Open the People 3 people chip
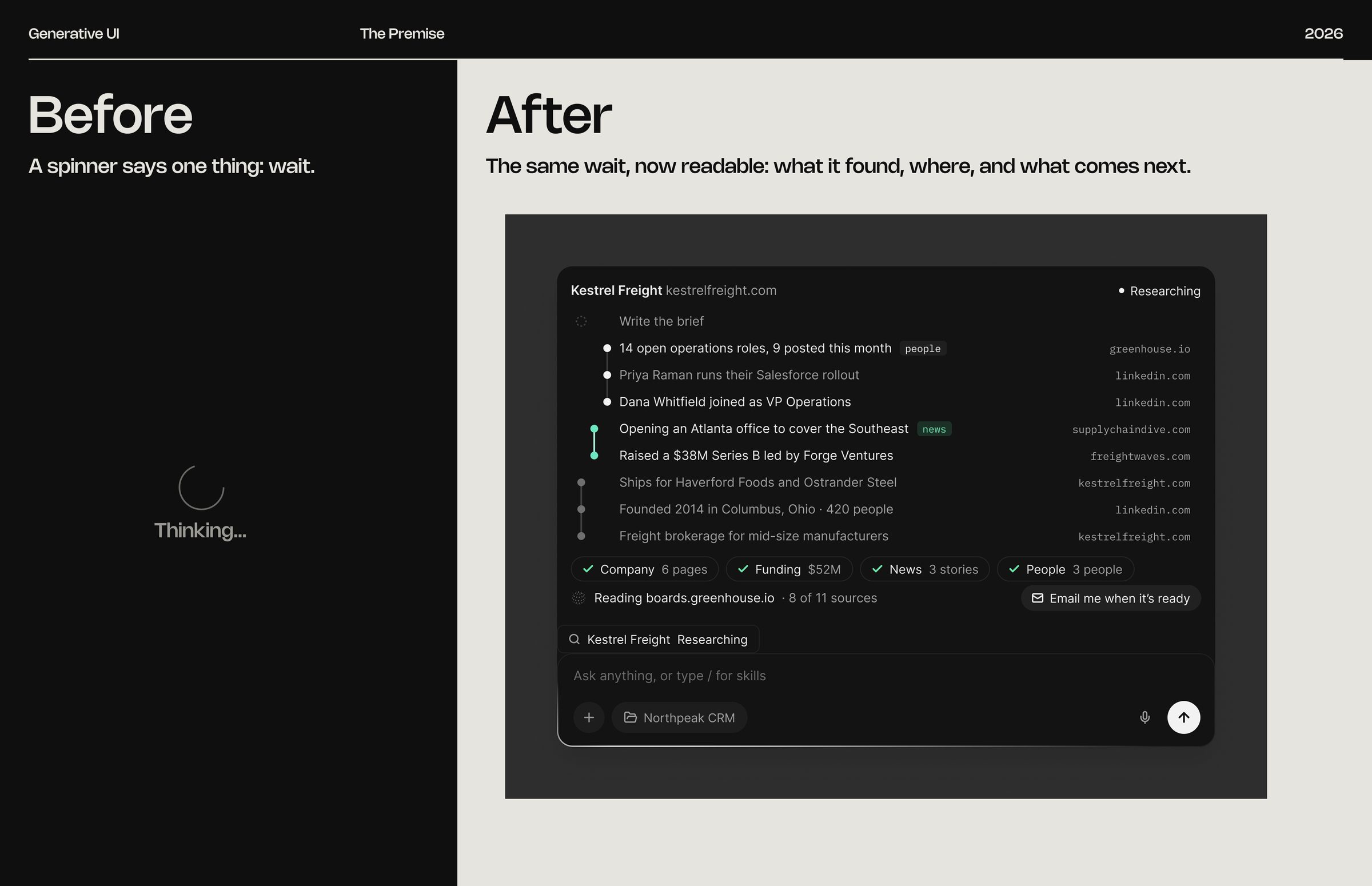 (1066, 569)
